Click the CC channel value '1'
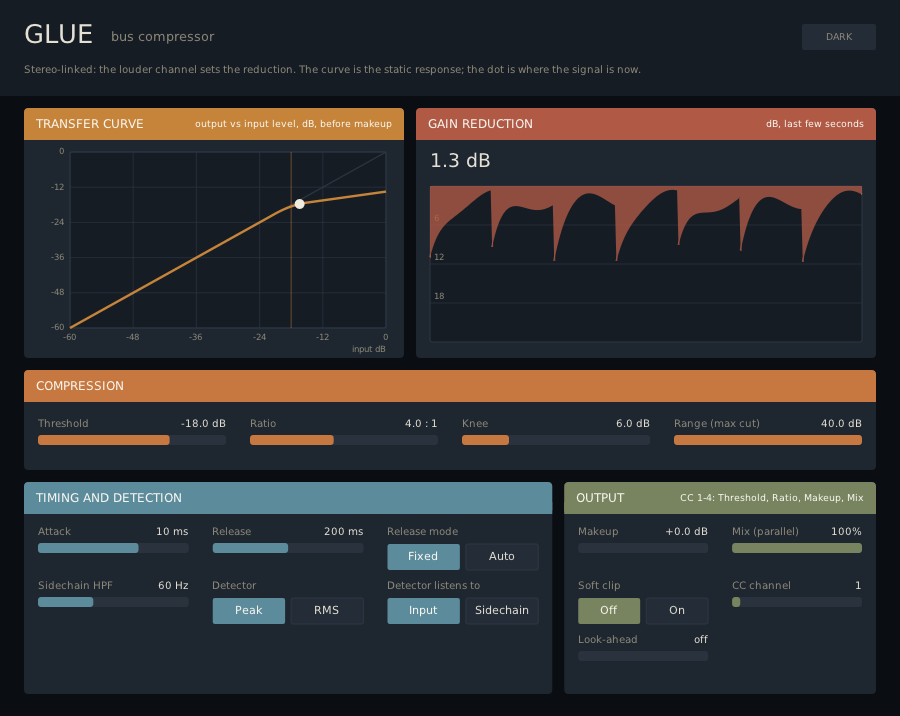Viewport: 900px width, 716px height. (x=858, y=585)
